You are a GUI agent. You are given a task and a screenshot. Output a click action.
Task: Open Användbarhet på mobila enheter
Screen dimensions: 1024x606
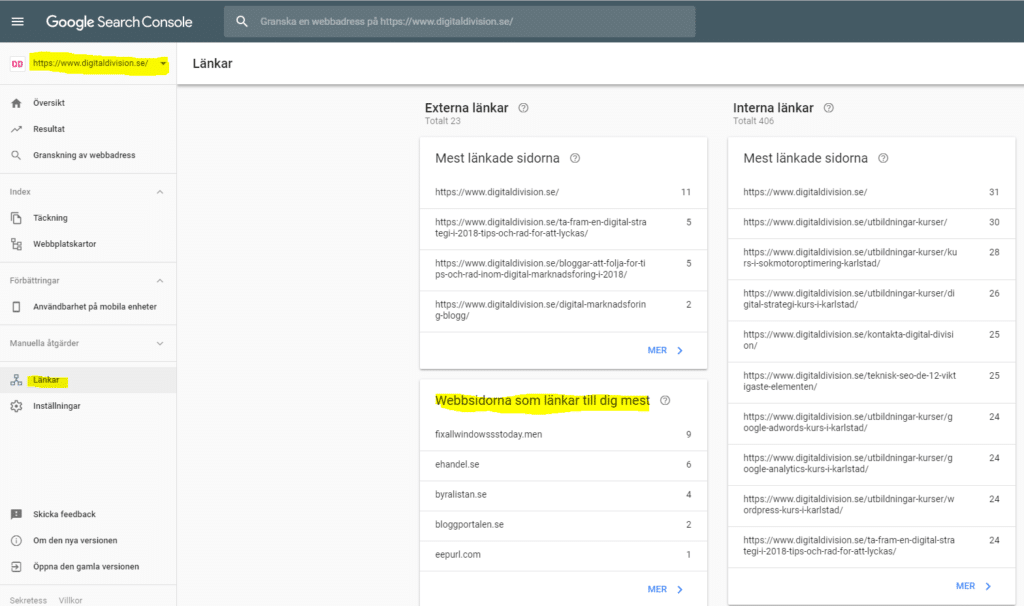(x=88, y=307)
